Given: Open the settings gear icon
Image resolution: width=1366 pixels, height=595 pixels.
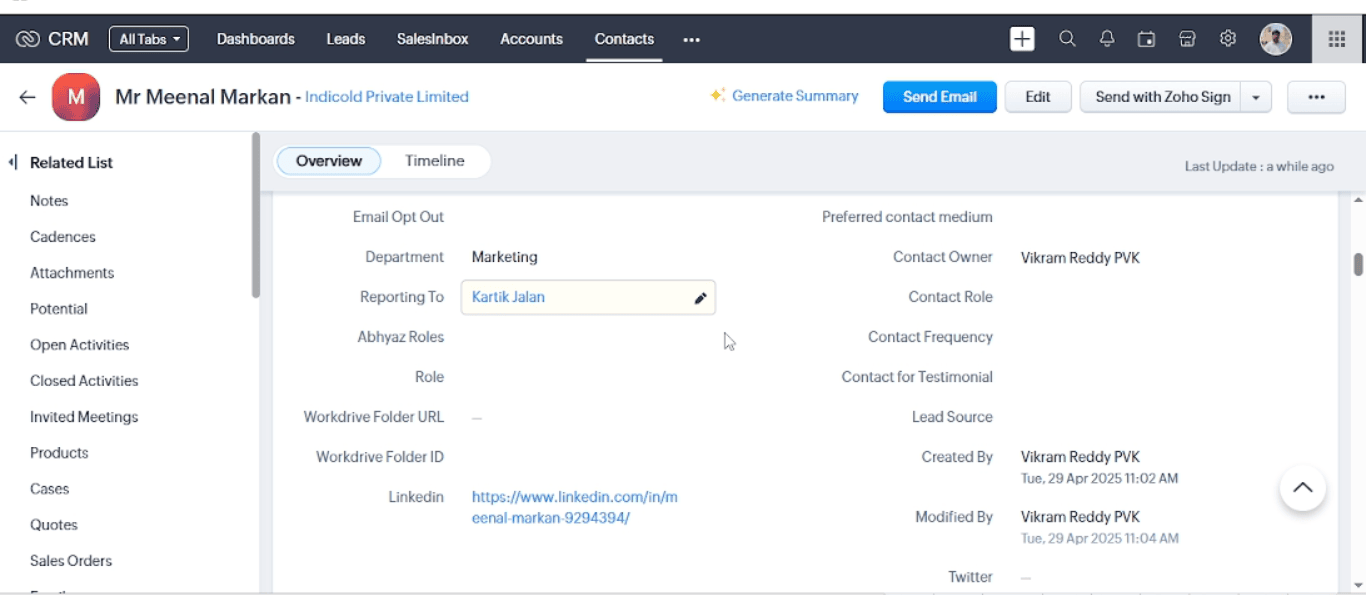Looking at the screenshot, I should coord(1228,39).
